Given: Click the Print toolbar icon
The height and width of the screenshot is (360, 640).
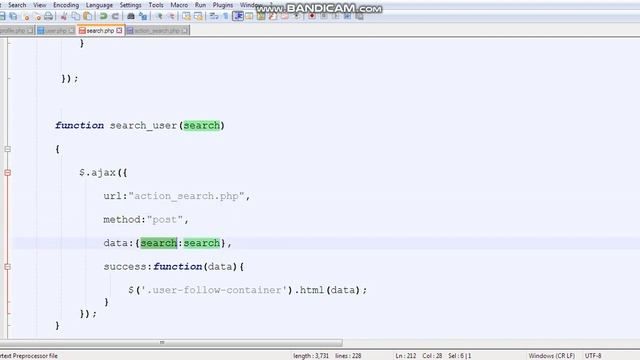Looking at the screenshot, I should point(49,16).
